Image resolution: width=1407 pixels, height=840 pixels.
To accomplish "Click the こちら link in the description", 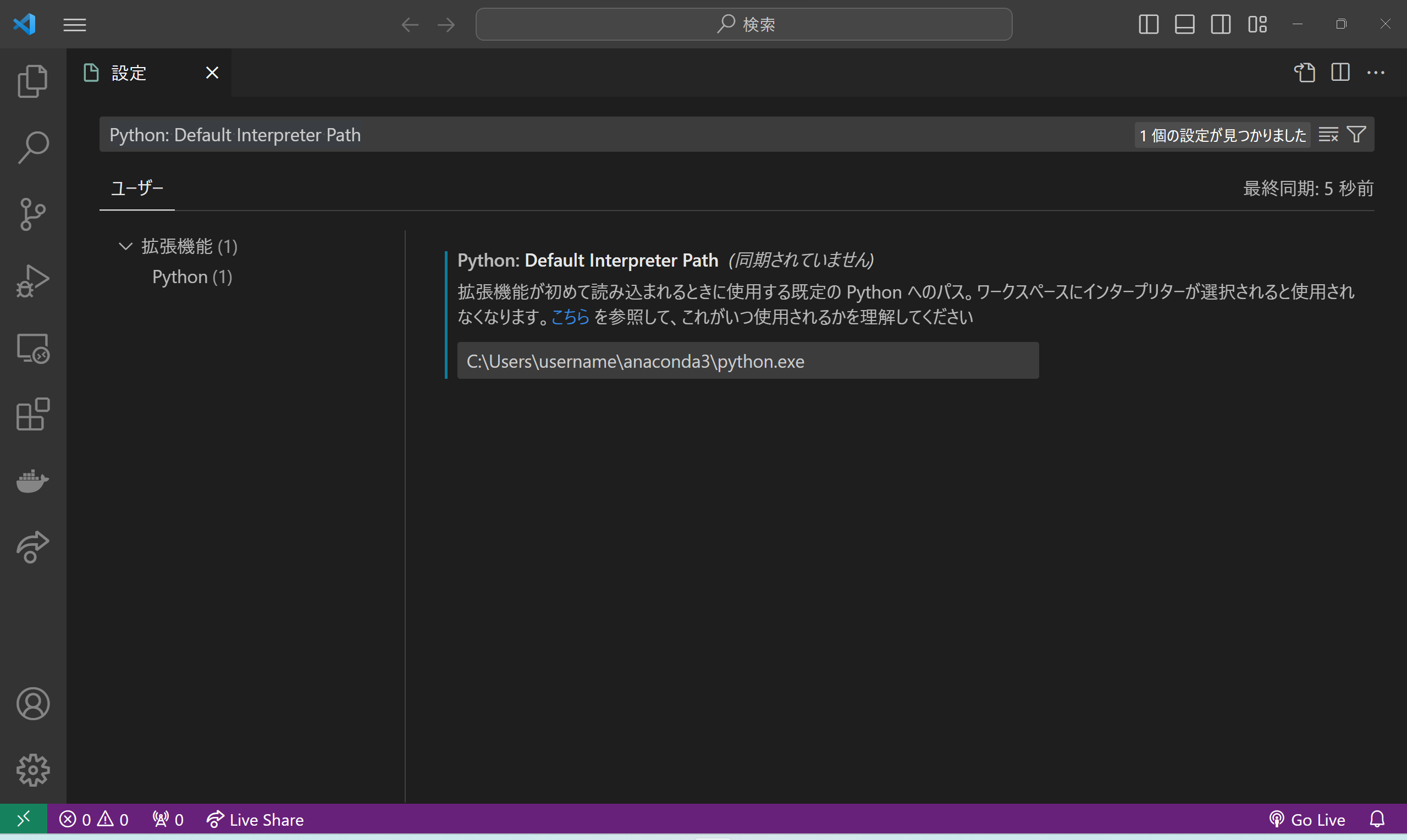I will coord(570,317).
